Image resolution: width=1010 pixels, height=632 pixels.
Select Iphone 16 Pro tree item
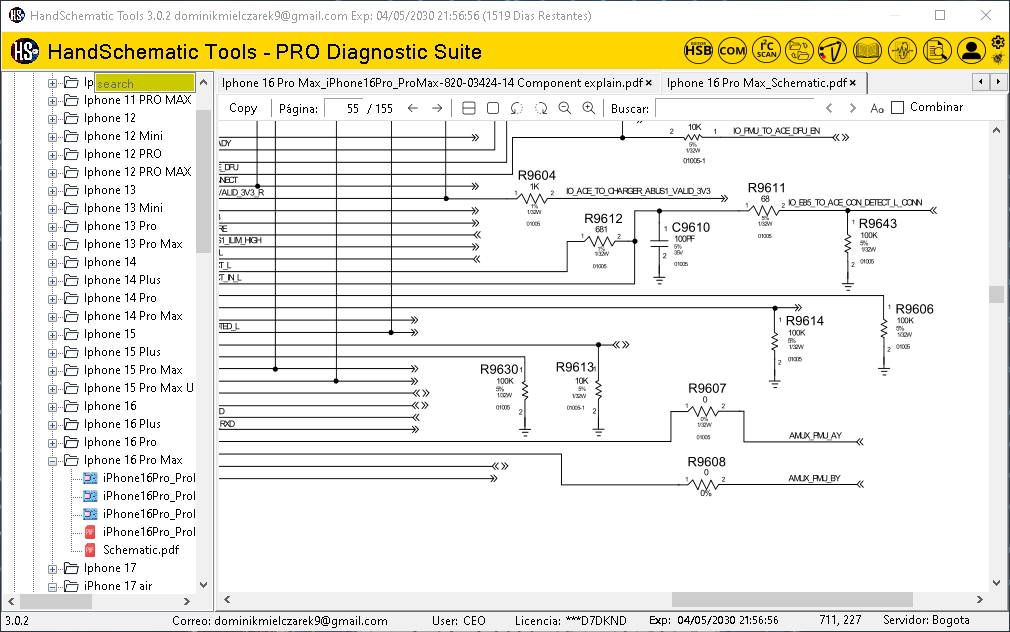(x=120, y=442)
